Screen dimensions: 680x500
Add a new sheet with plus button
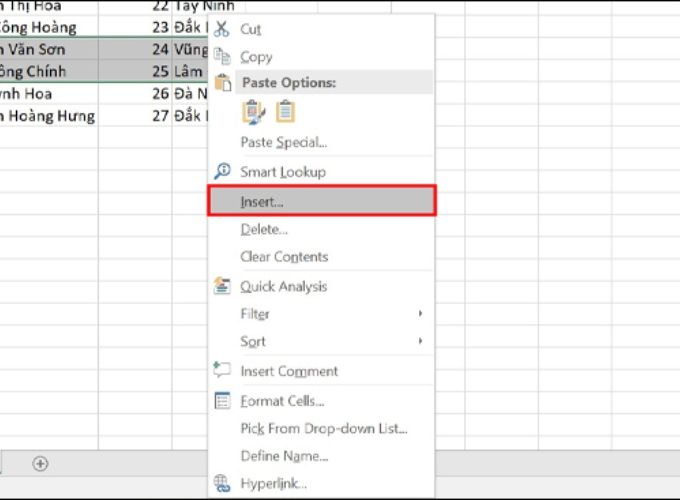[40, 464]
